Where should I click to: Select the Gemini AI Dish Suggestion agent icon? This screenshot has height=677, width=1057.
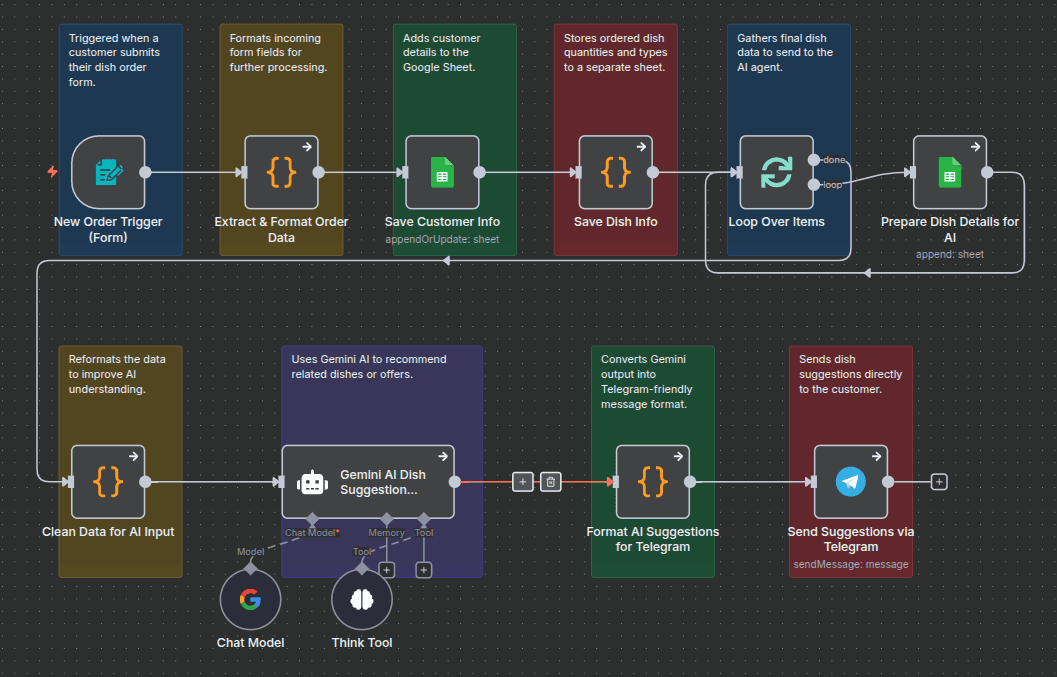[x=312, y=482]
